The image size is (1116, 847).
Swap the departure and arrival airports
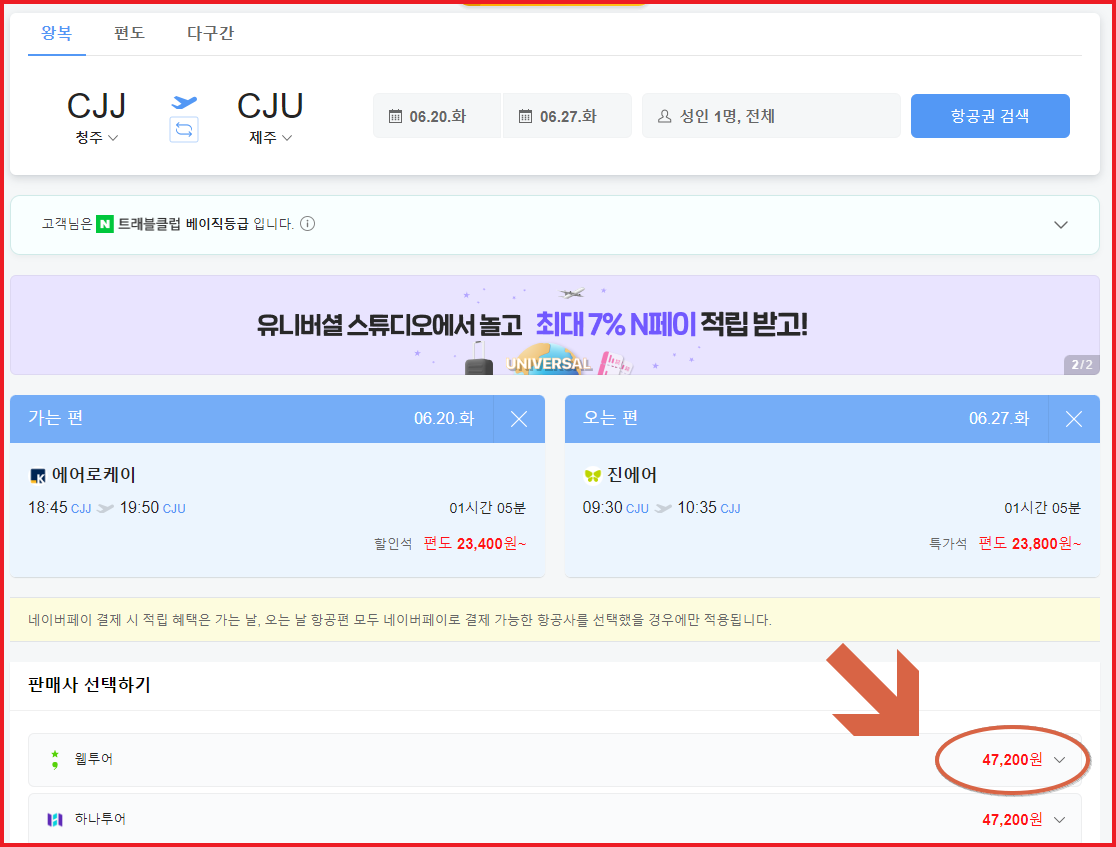click(x=184, y=130)
